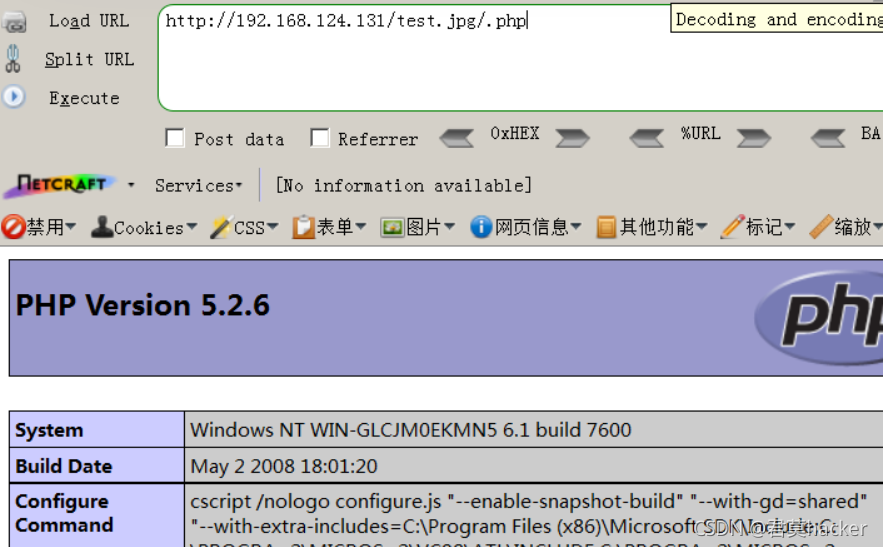Click the Build Date row label
Viewport: 883px width, 547px height.
pos(64,466)
